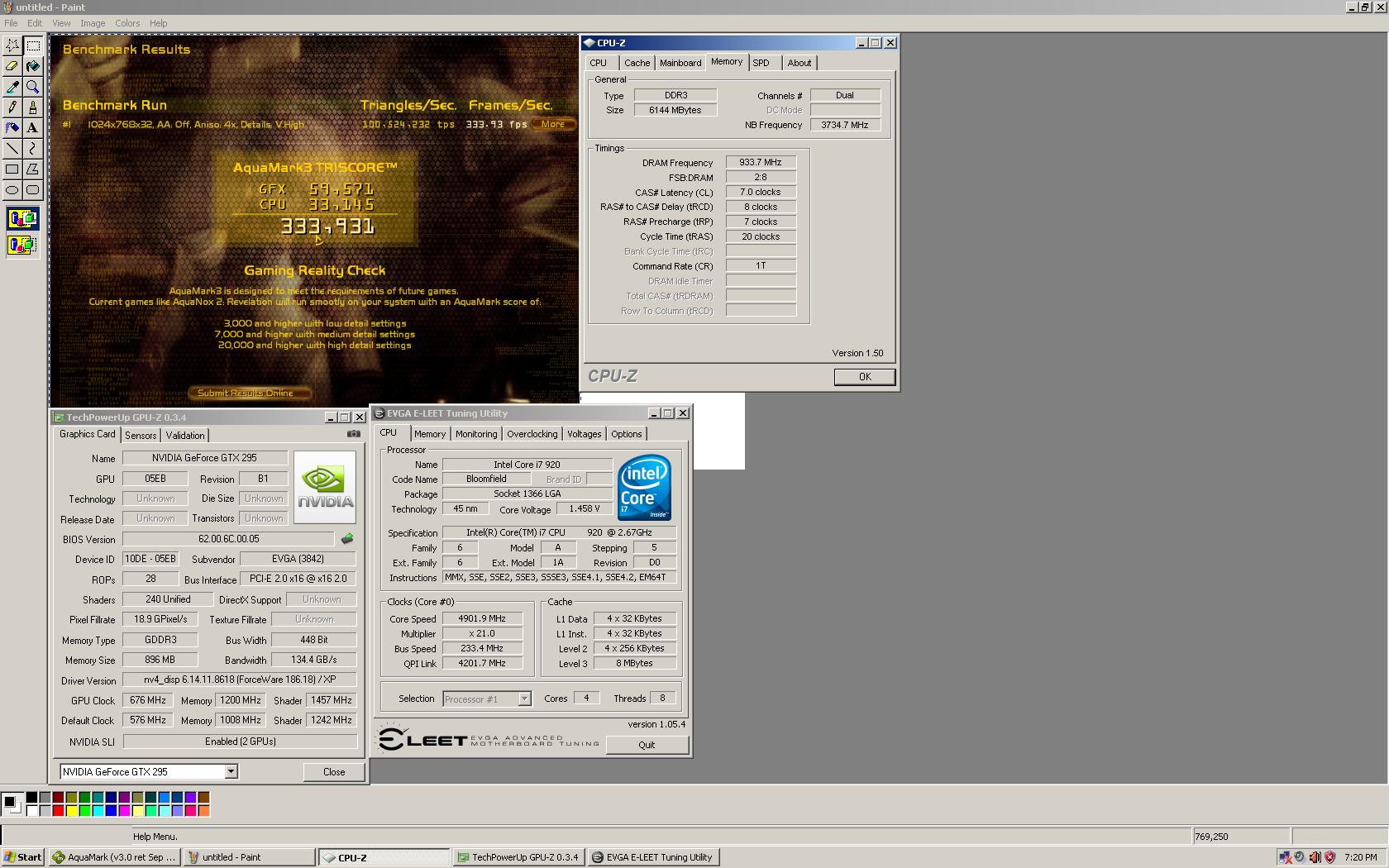Select the Curve tool
The height and width of the screenshot is (868, 1389).
(33, 149)
